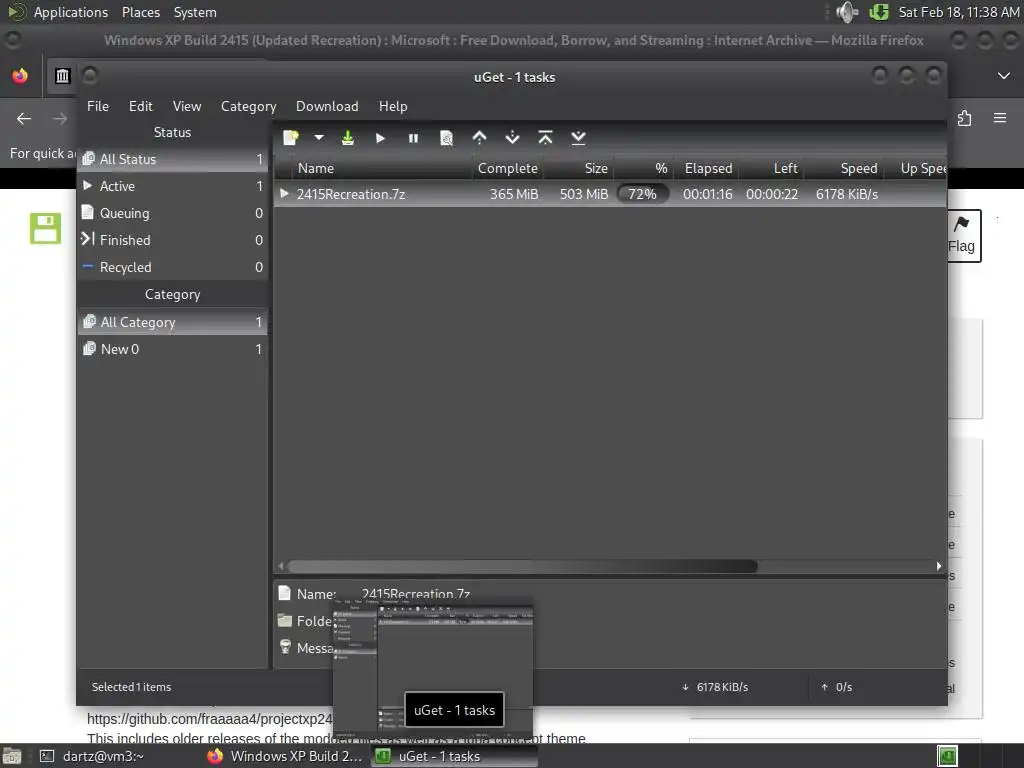Click the Selected 1 items status text

pyautogui.click(x=131, y=687)
